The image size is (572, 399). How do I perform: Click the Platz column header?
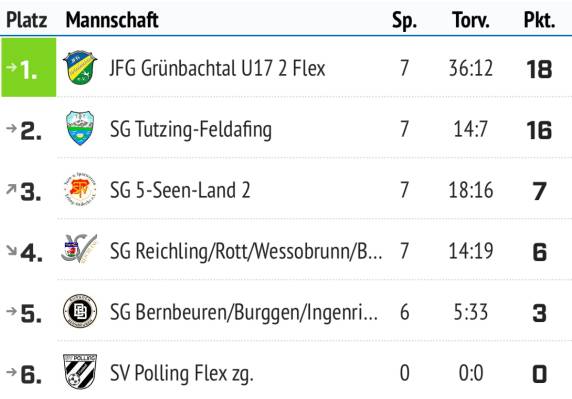[x=27, y=20]
